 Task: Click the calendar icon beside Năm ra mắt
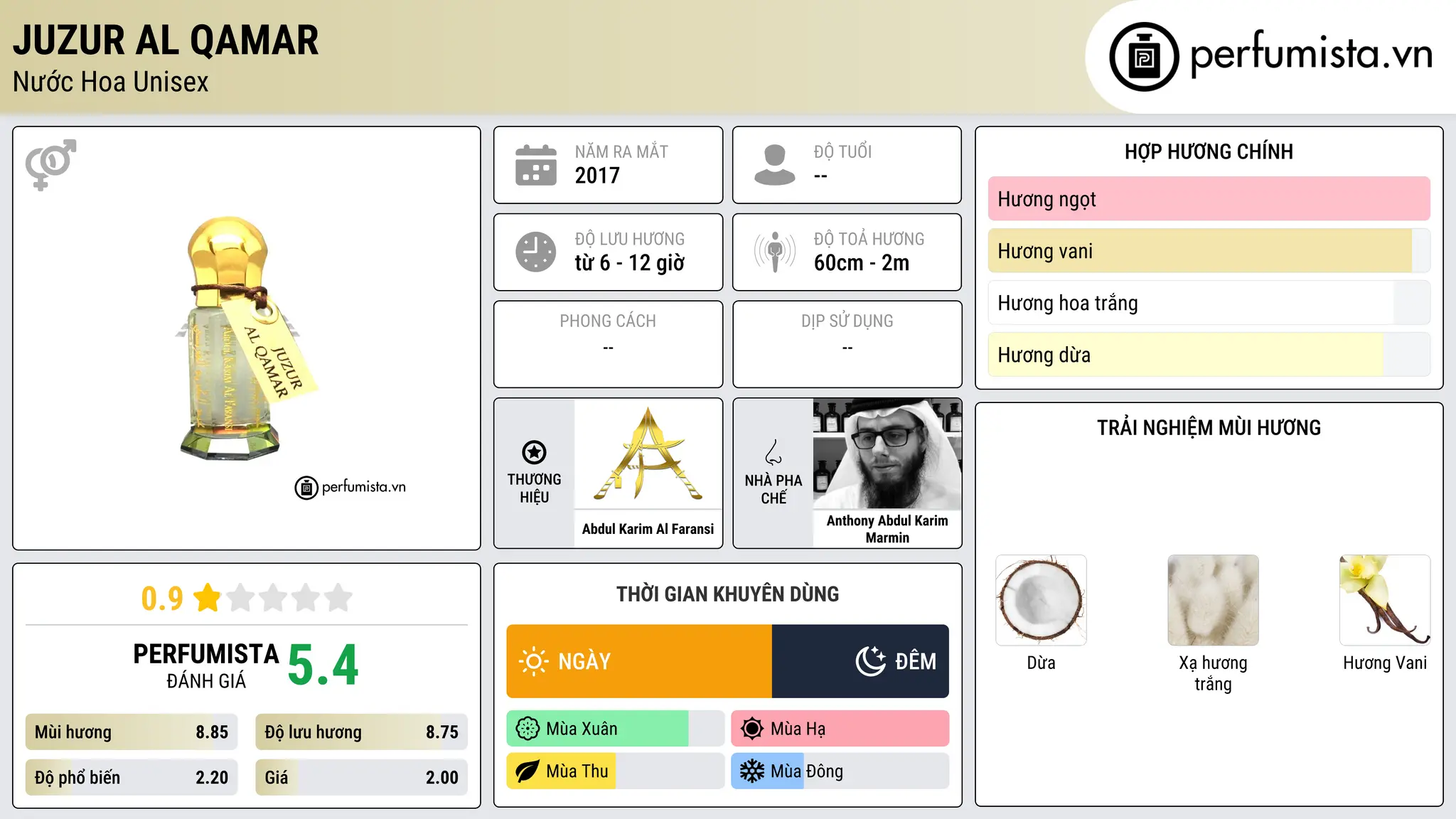(x=536, y=165)
